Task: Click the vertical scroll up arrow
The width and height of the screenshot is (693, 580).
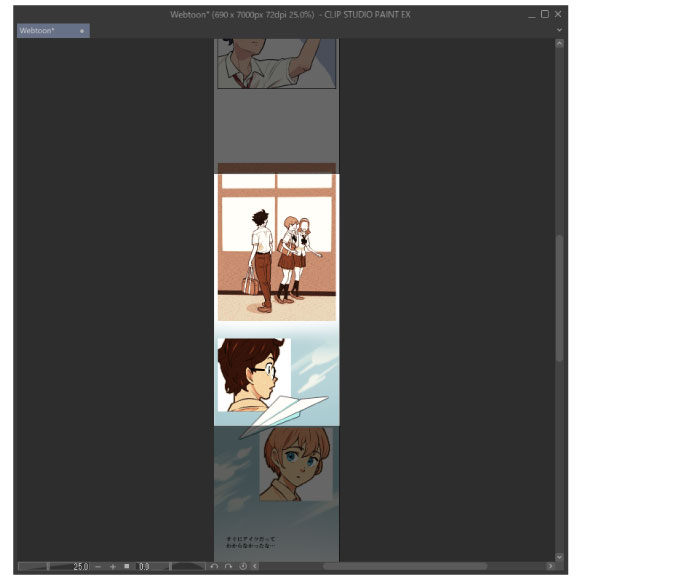Action: 559,43
